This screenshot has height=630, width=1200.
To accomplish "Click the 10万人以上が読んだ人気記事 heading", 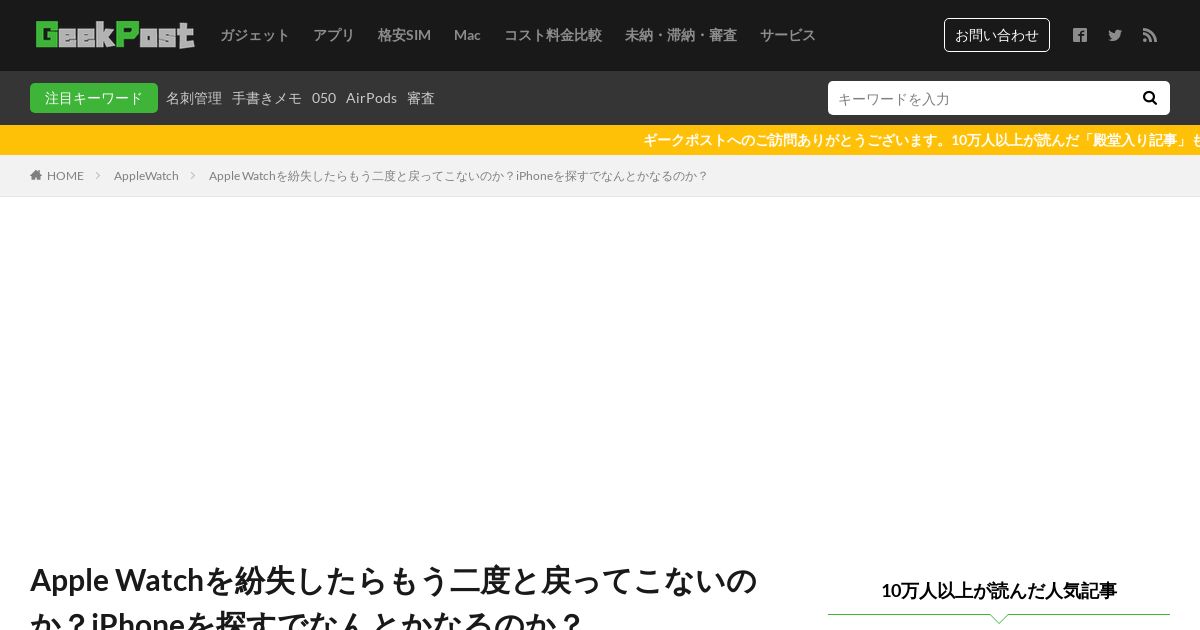I will click(x=999, y=590).
